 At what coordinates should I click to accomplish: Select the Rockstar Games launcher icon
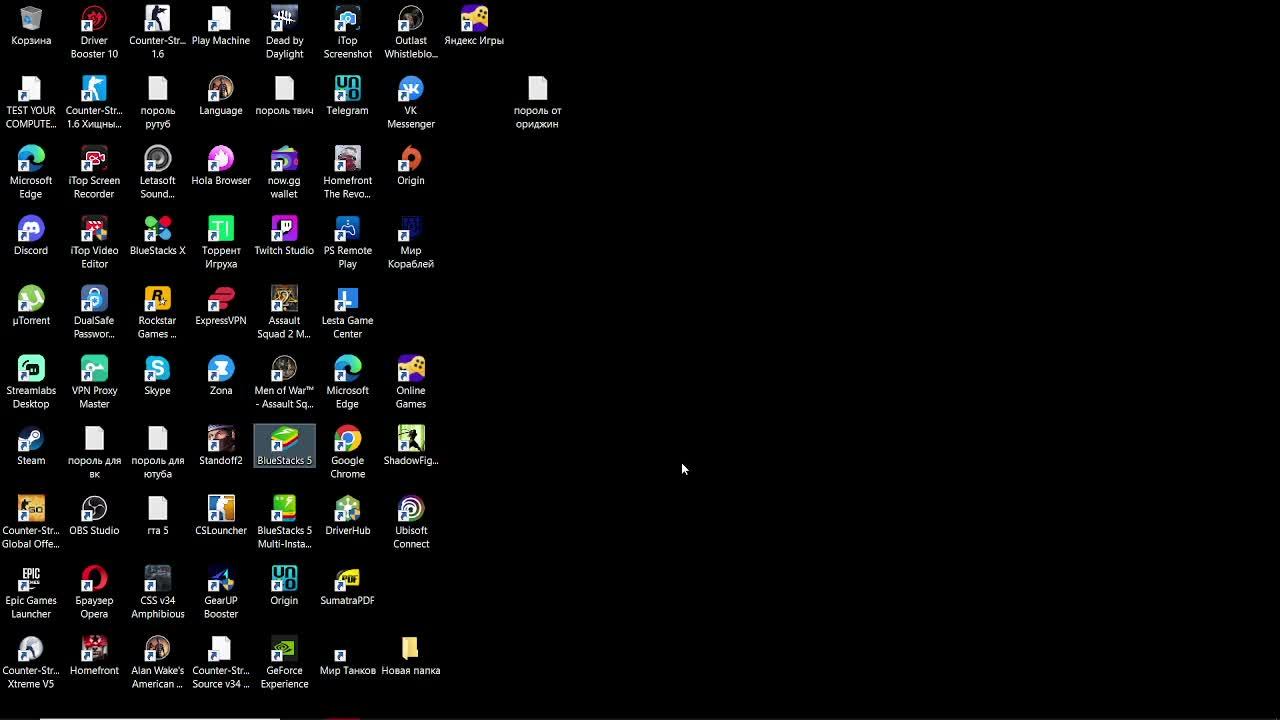[x=157, y=312]
